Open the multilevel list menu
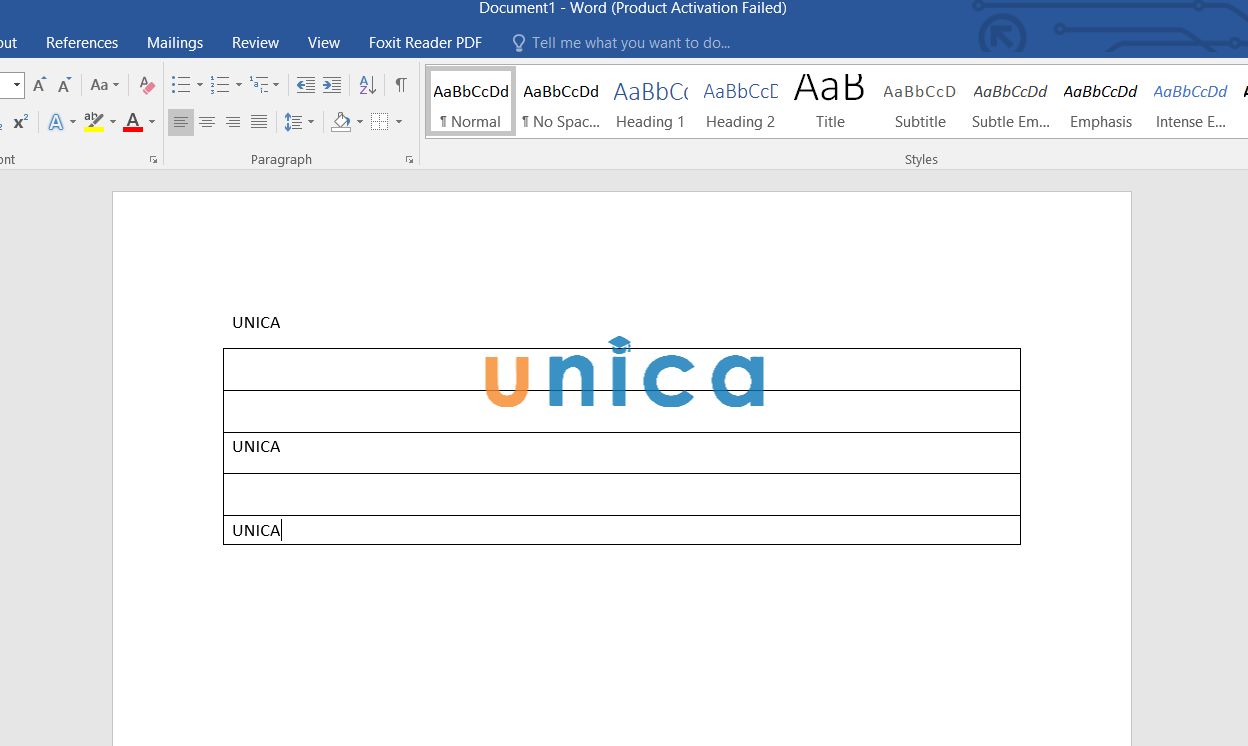 (264, 85)
